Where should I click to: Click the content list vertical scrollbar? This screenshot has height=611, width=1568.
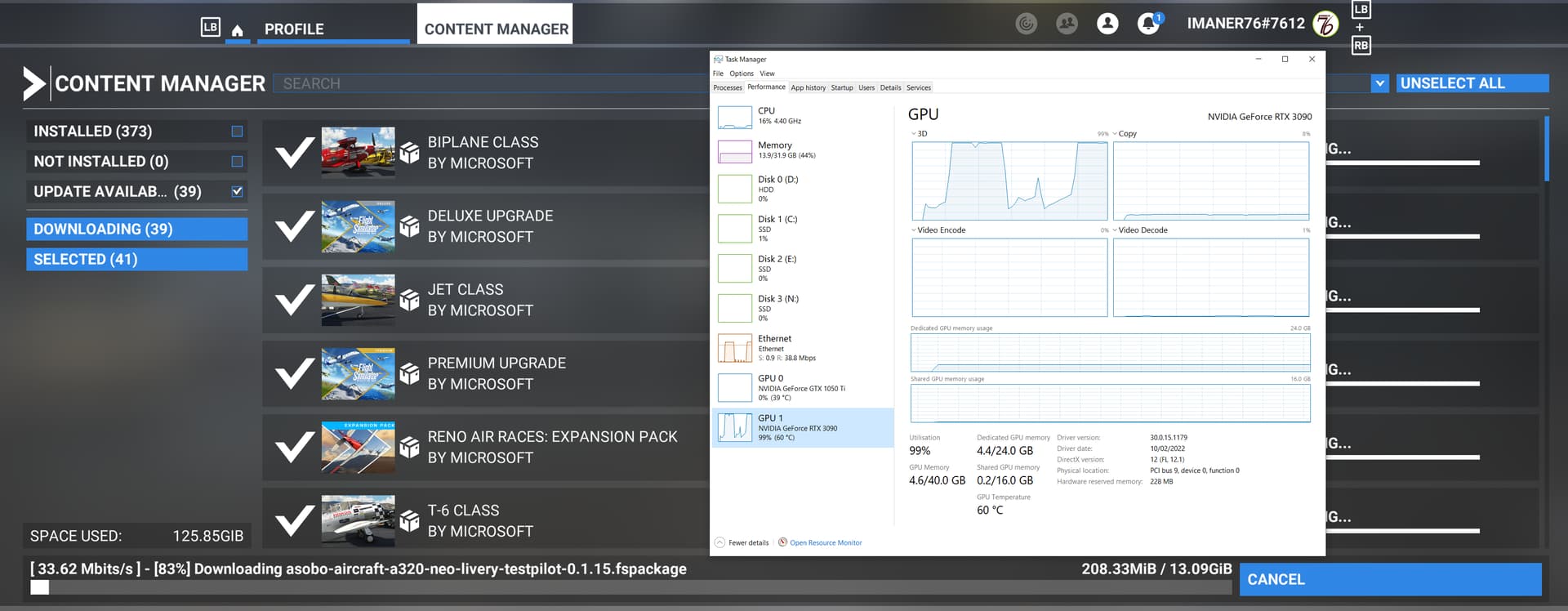click(1546, 149)
